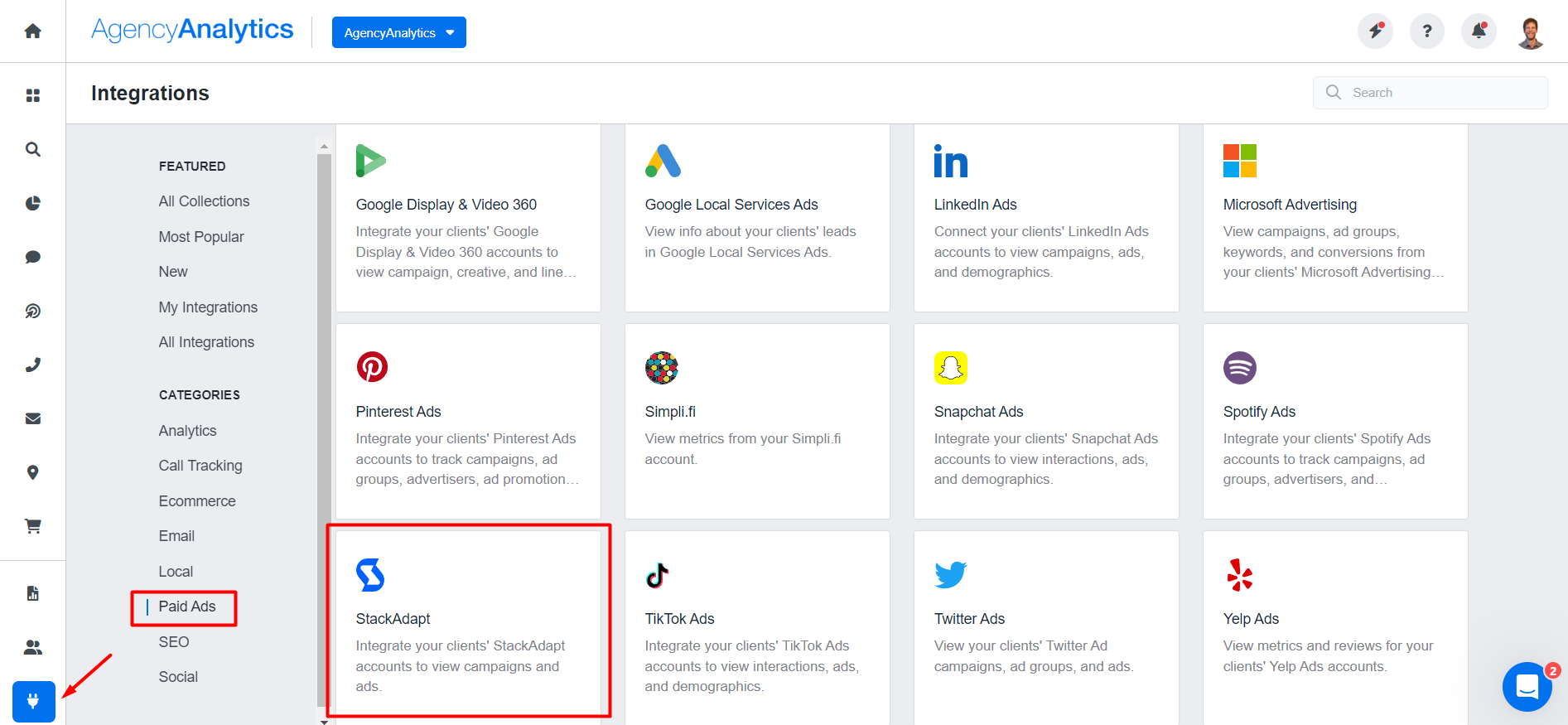
Task: Open the dashboards grid icon in sidebar
Action: click(32, 95)
